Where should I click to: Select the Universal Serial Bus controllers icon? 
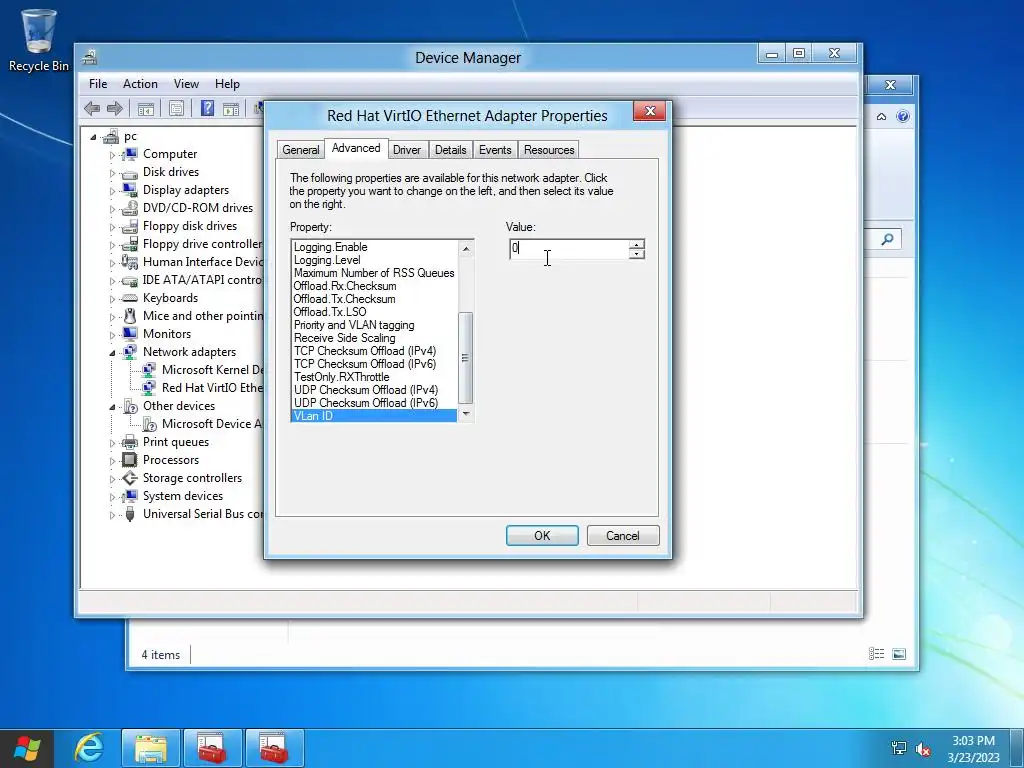130,514
